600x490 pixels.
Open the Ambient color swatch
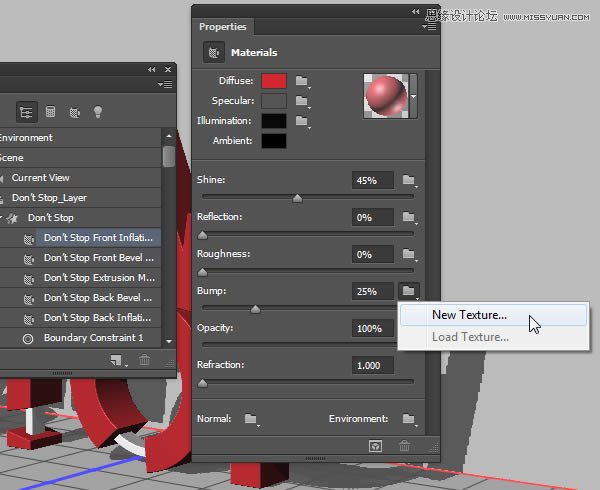pyautogui.click(x=274, y=141)
